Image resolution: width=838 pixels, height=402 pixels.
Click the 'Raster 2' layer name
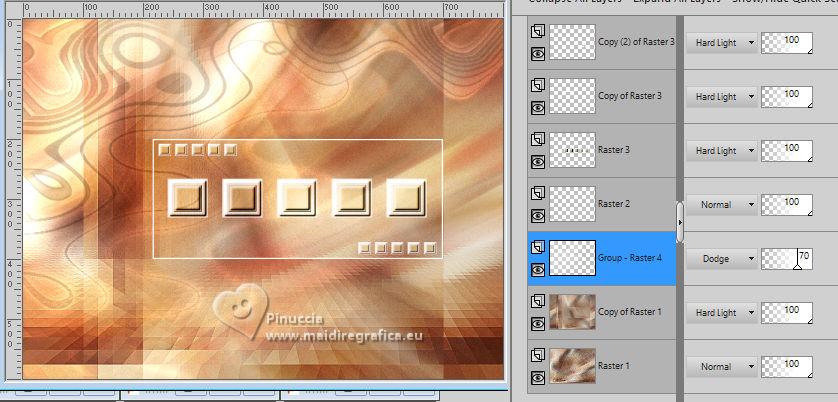pyautogui.click(x=614, y=204)
